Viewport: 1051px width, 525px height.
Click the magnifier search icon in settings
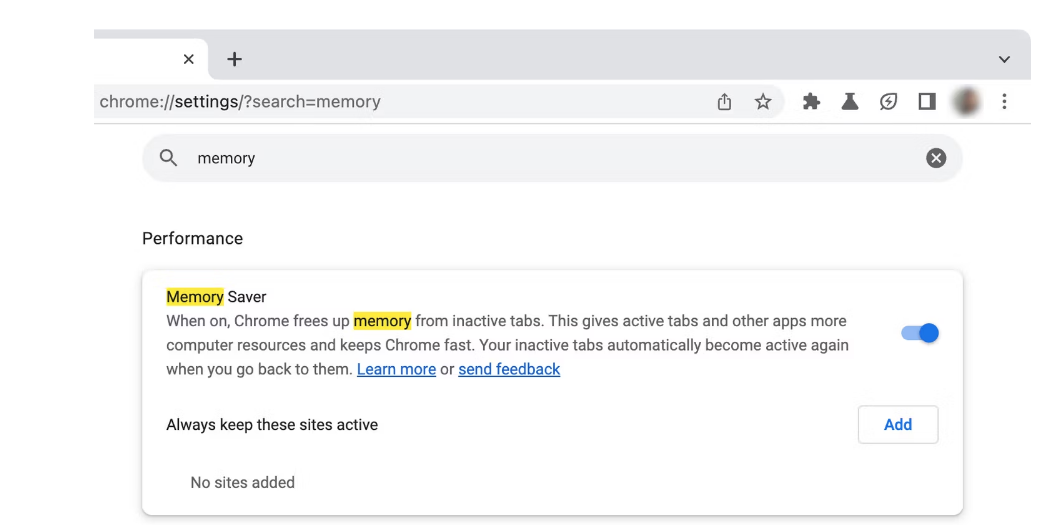[x=168, y=158]
